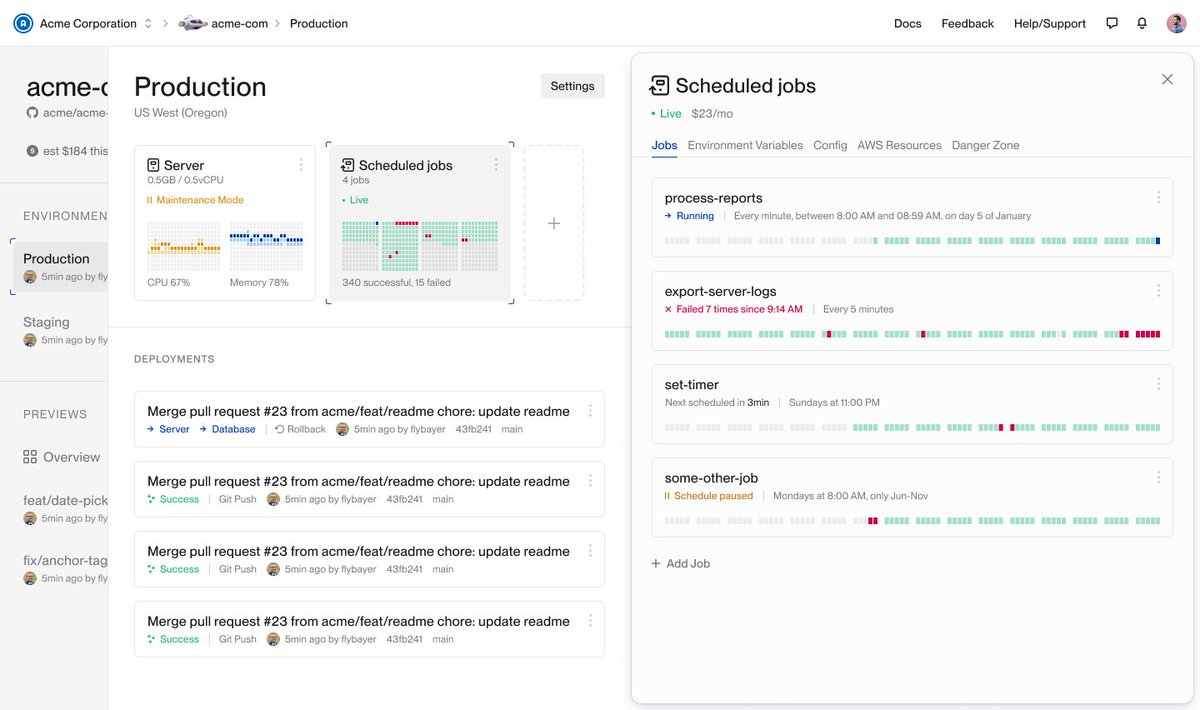Click Add Job below some-other-job
This screenshot has height=710, width=1200.
tap(681, 563)
